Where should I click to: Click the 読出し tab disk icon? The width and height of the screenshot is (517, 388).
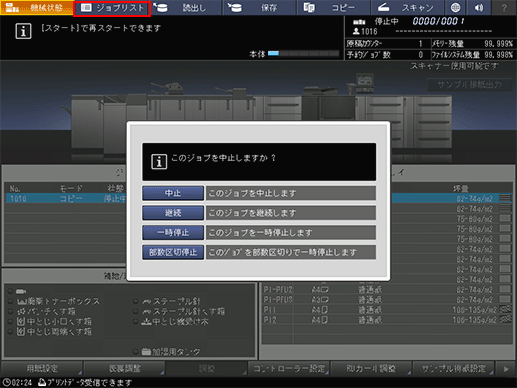pyautogui.click(x=161, y=7)
